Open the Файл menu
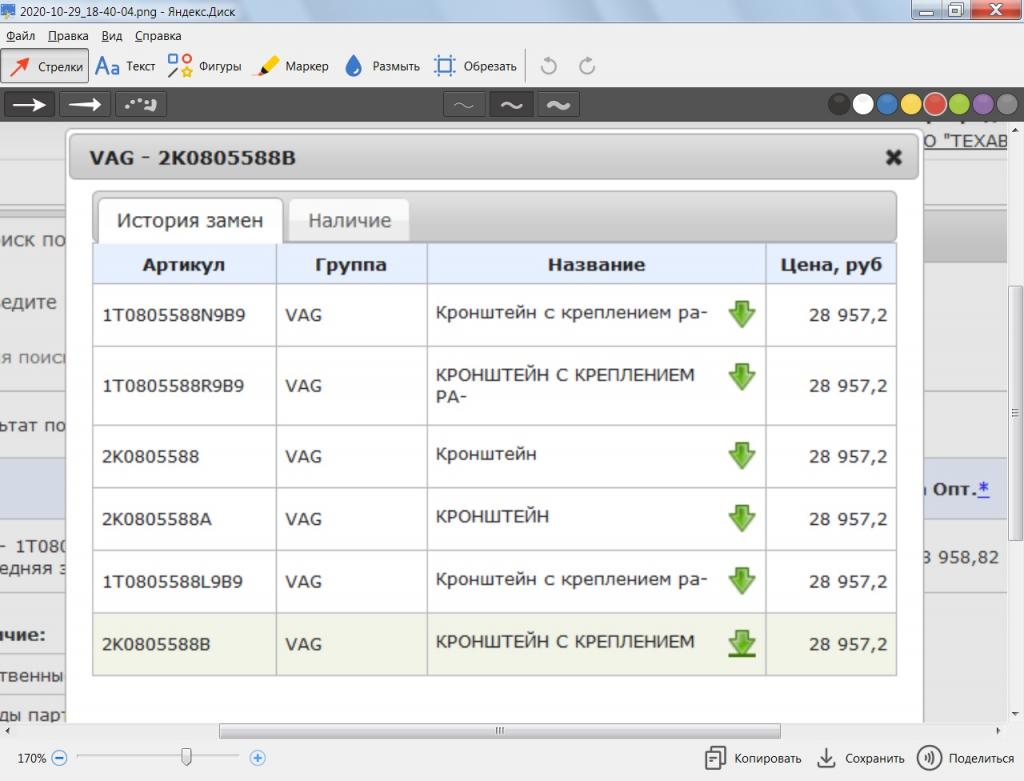 [x=20, y=36]
